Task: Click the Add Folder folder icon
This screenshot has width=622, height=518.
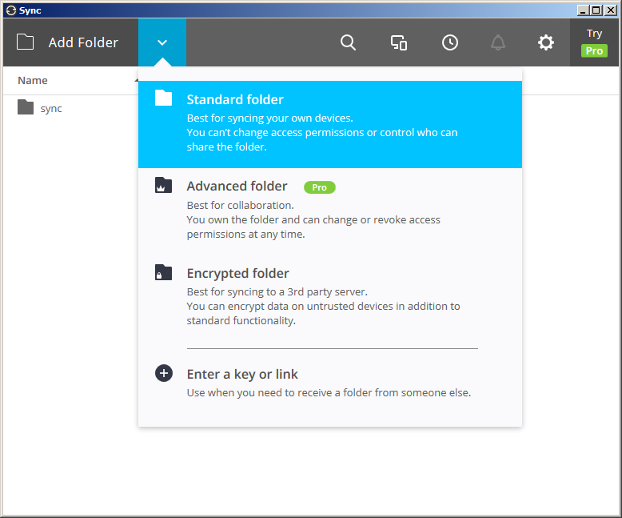Action: pyautogui.click(x=25, y=42)
